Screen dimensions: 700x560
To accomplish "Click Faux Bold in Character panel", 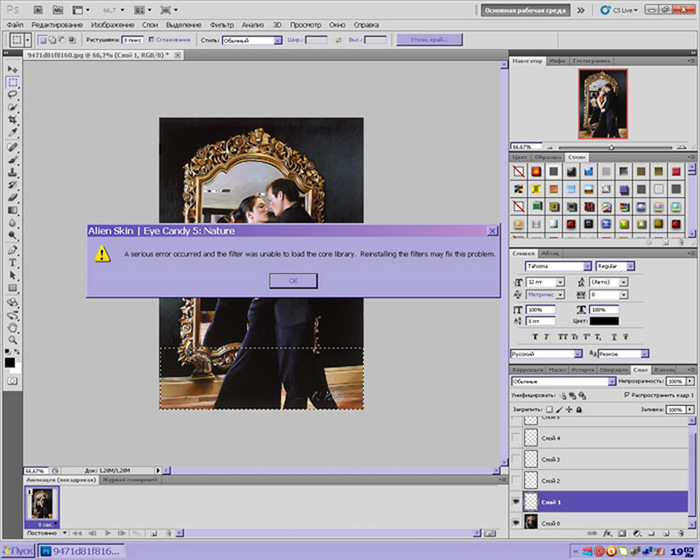I will tap(535, 337).
